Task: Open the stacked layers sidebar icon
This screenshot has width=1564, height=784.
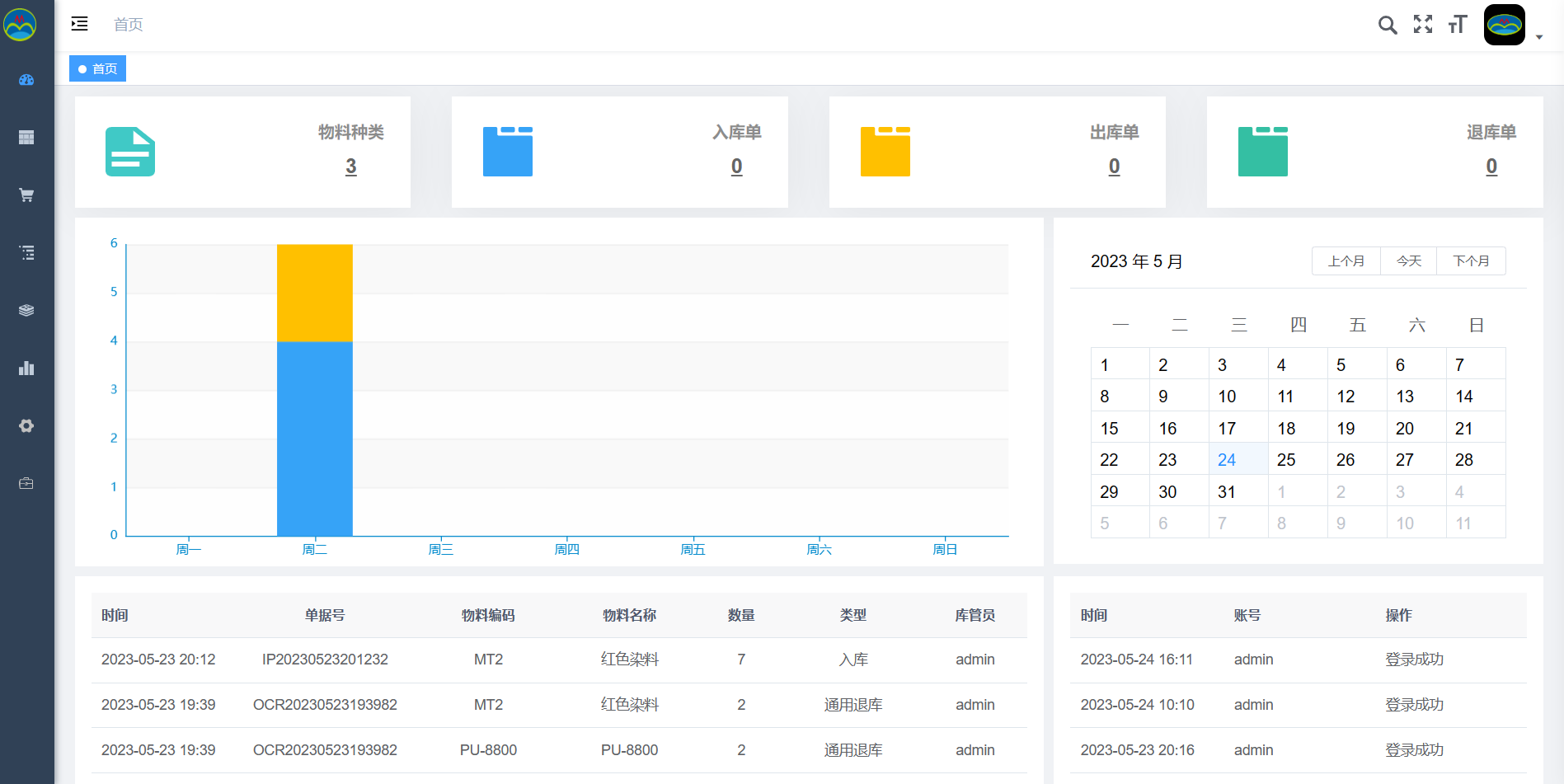Action: pyautogui.click(x=26, y=311)
